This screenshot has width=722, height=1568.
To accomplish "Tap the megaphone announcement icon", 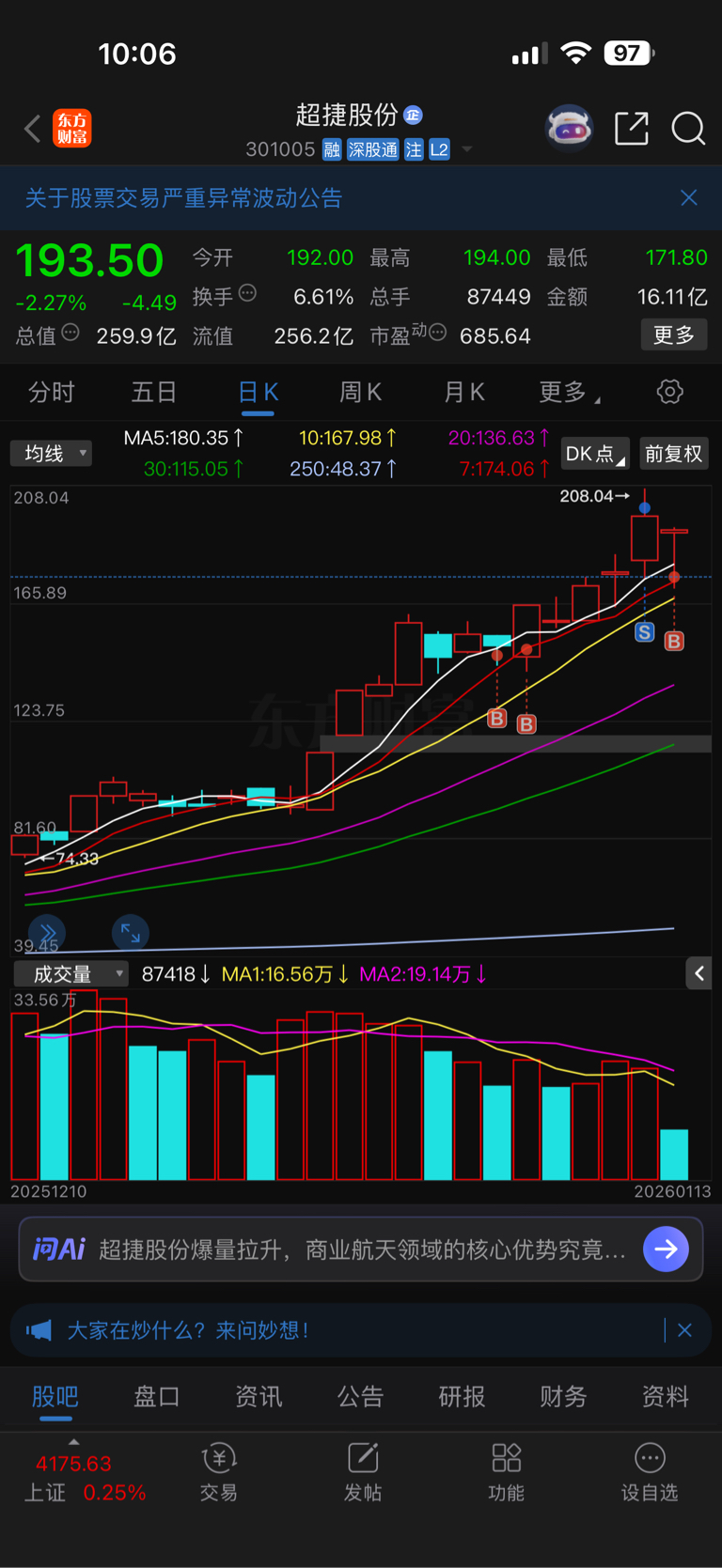I will click(x=39, y=1330).
